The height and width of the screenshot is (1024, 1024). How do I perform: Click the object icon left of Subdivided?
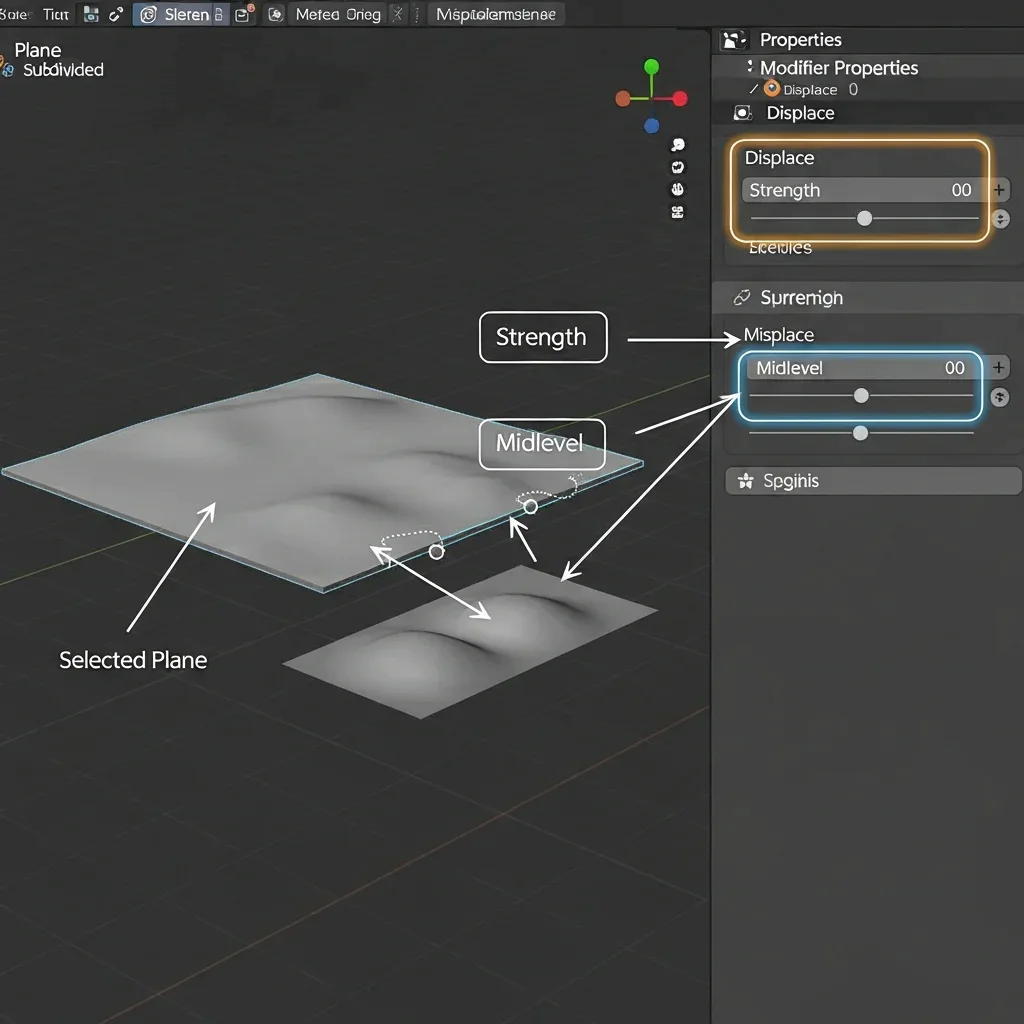(x=7, y=69)
